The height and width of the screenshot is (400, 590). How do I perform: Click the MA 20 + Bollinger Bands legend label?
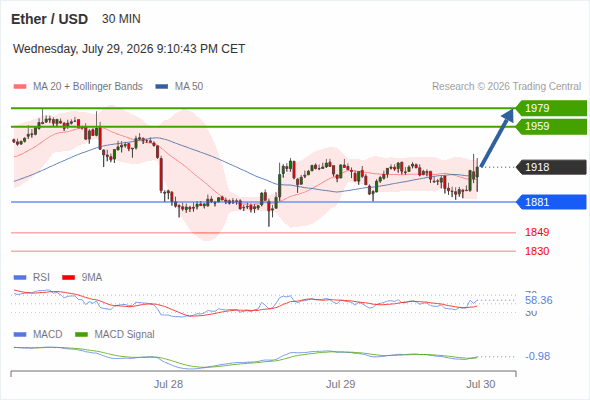click(x=88, y=87)
